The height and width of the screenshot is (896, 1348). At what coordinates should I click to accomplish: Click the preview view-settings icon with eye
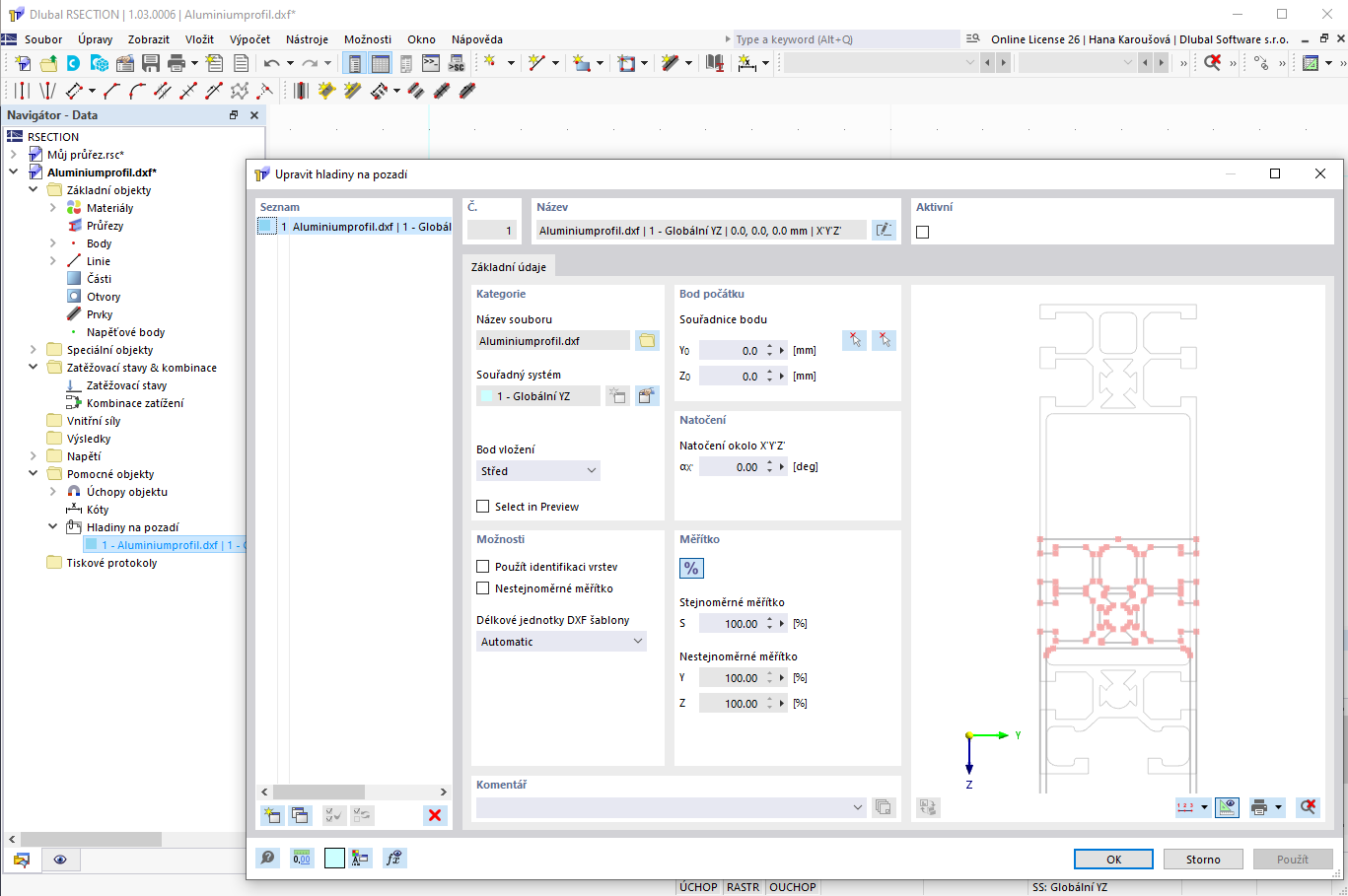[x=1227, y=807]
